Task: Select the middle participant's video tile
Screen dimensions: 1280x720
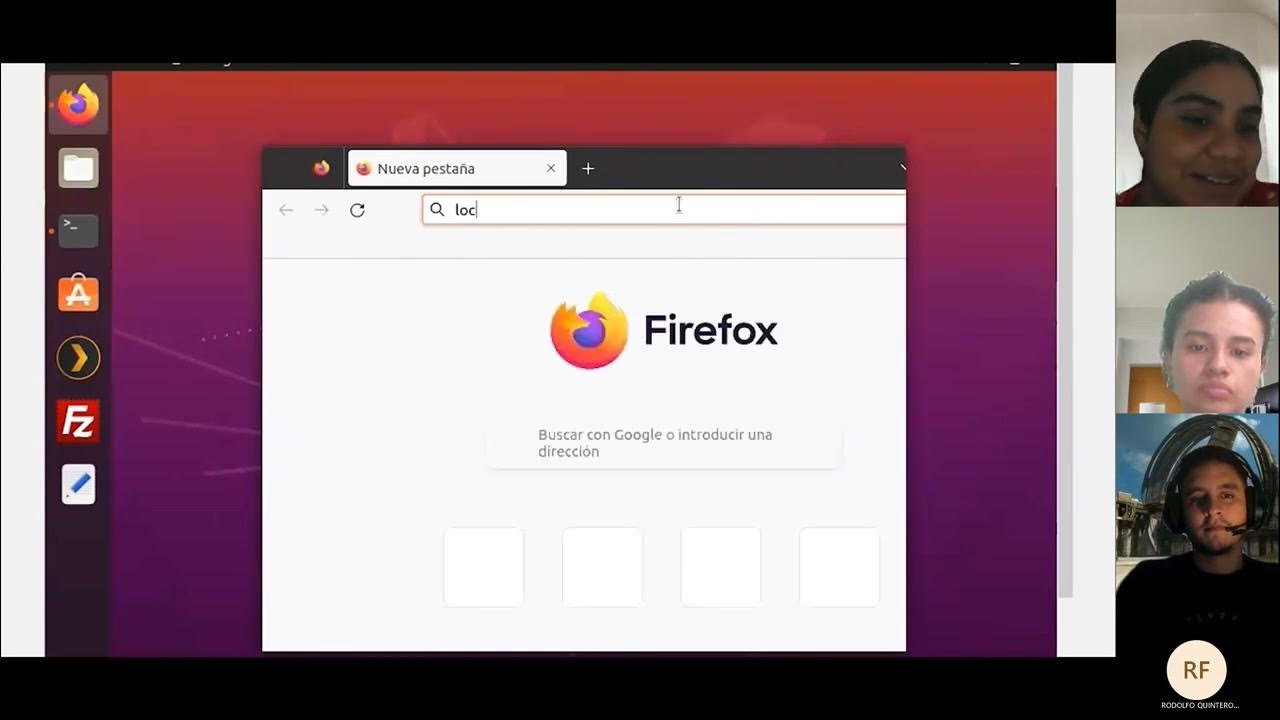Action: (1197, 310)
